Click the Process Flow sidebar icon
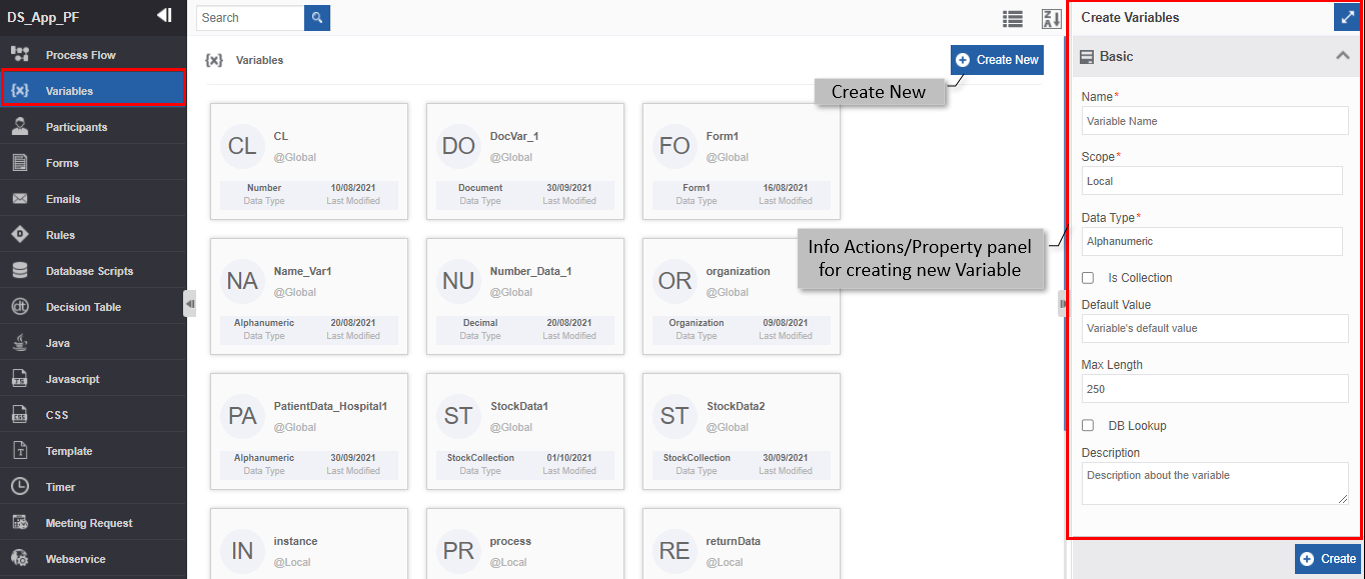 click(20, 55)
